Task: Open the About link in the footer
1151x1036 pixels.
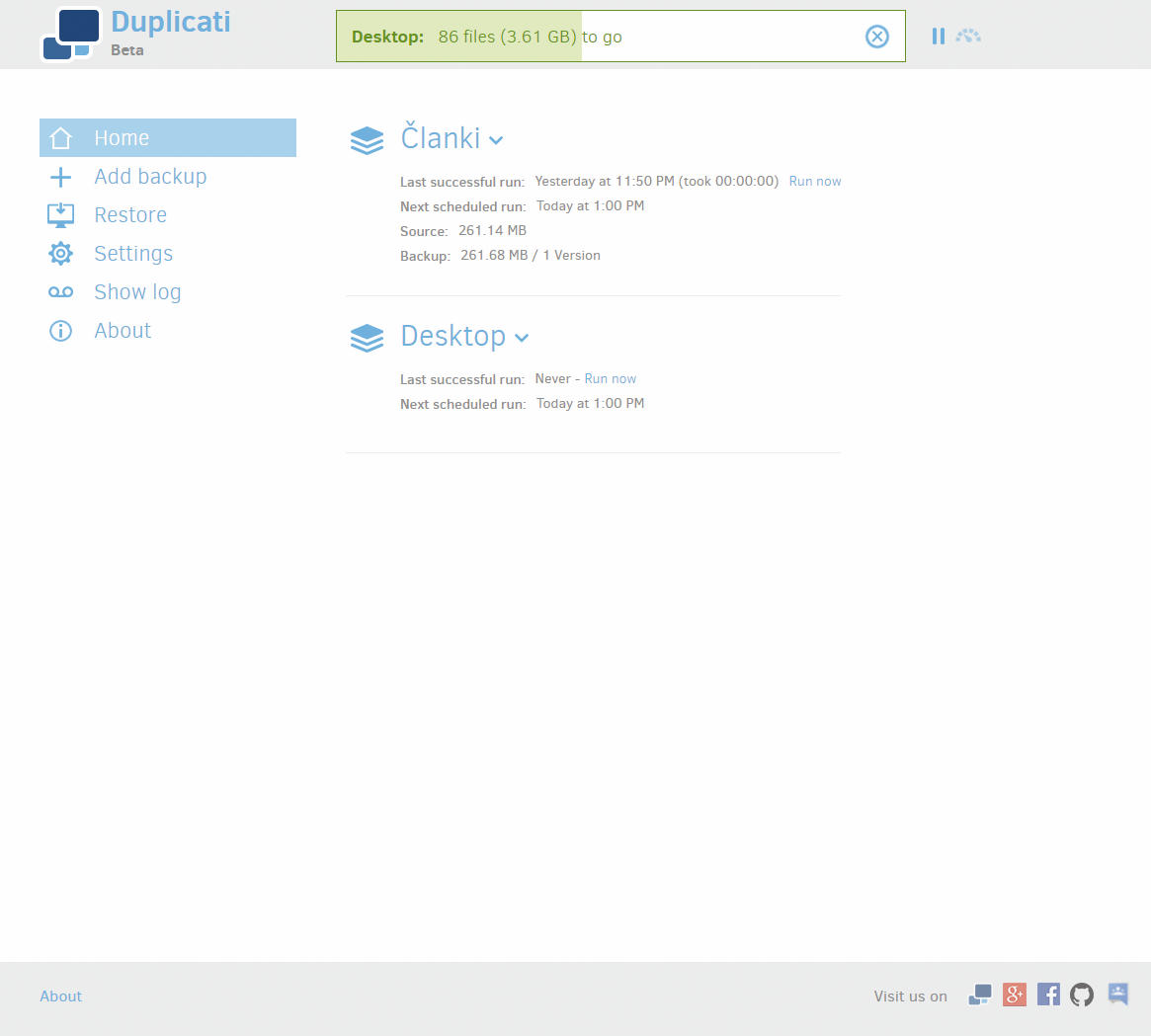Action: (61, 996)
